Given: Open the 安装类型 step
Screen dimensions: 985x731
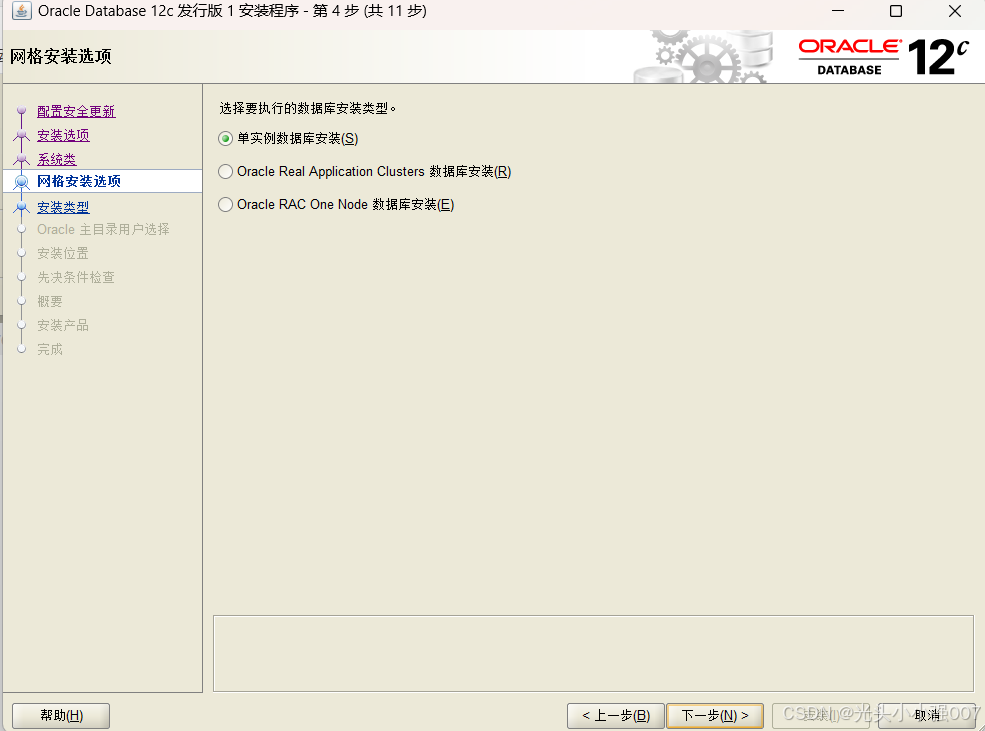Looking at the screenshot, I should coord(63,206).
